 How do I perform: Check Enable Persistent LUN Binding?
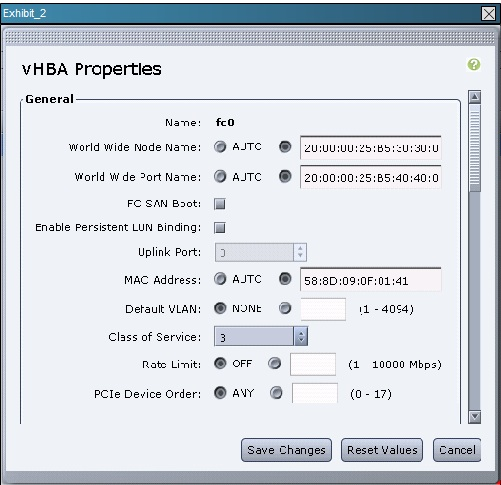220,228
